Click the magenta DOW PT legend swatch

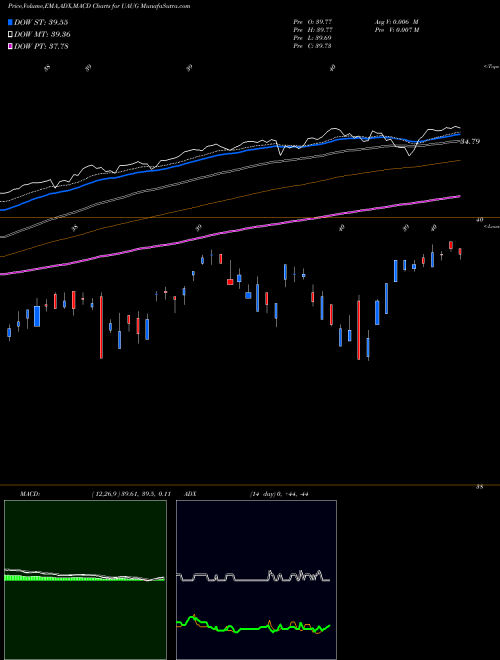(10, 46)
